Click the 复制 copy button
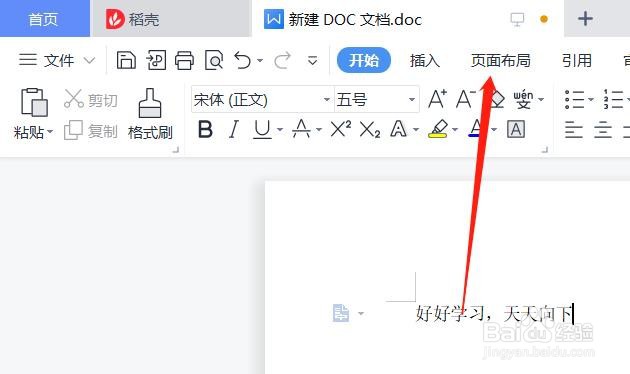The height and width of the screenshot is (374, 630). pos(91,131)
